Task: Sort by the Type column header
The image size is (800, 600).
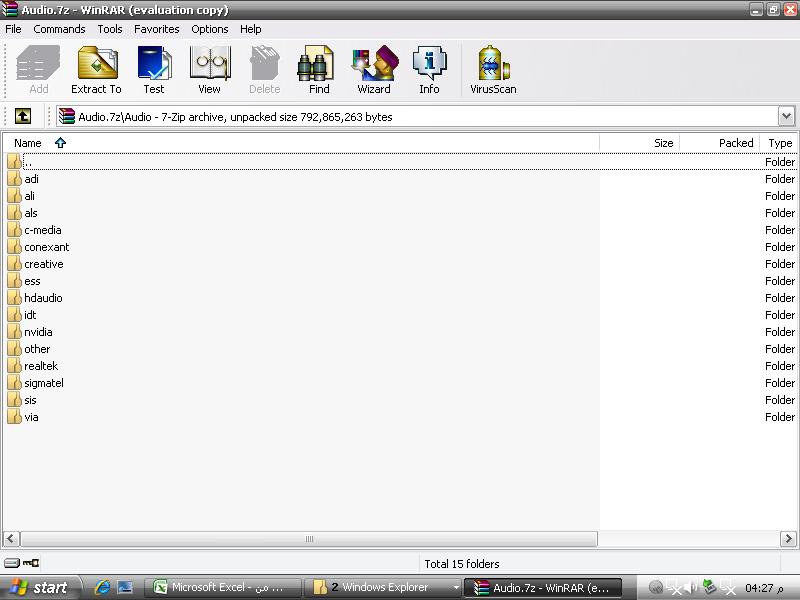Action: [x=779, y=143]
